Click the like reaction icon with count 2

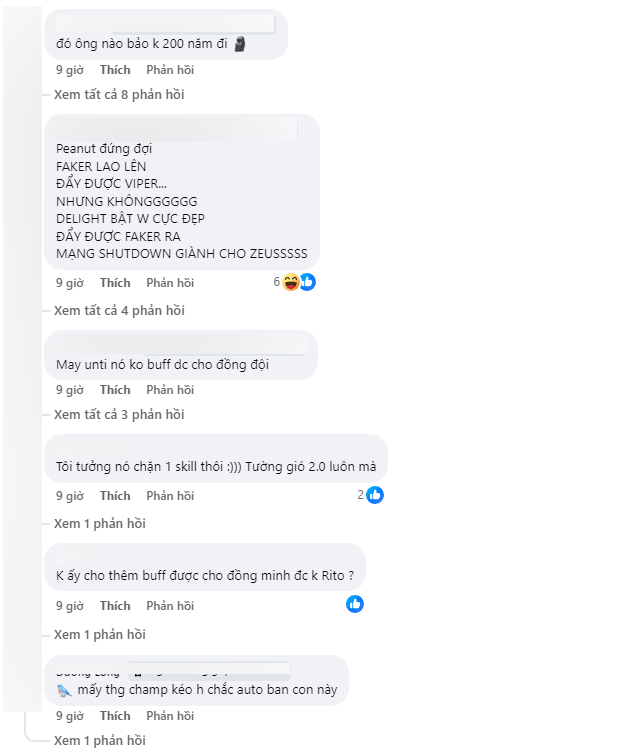(x=375, y=495)
